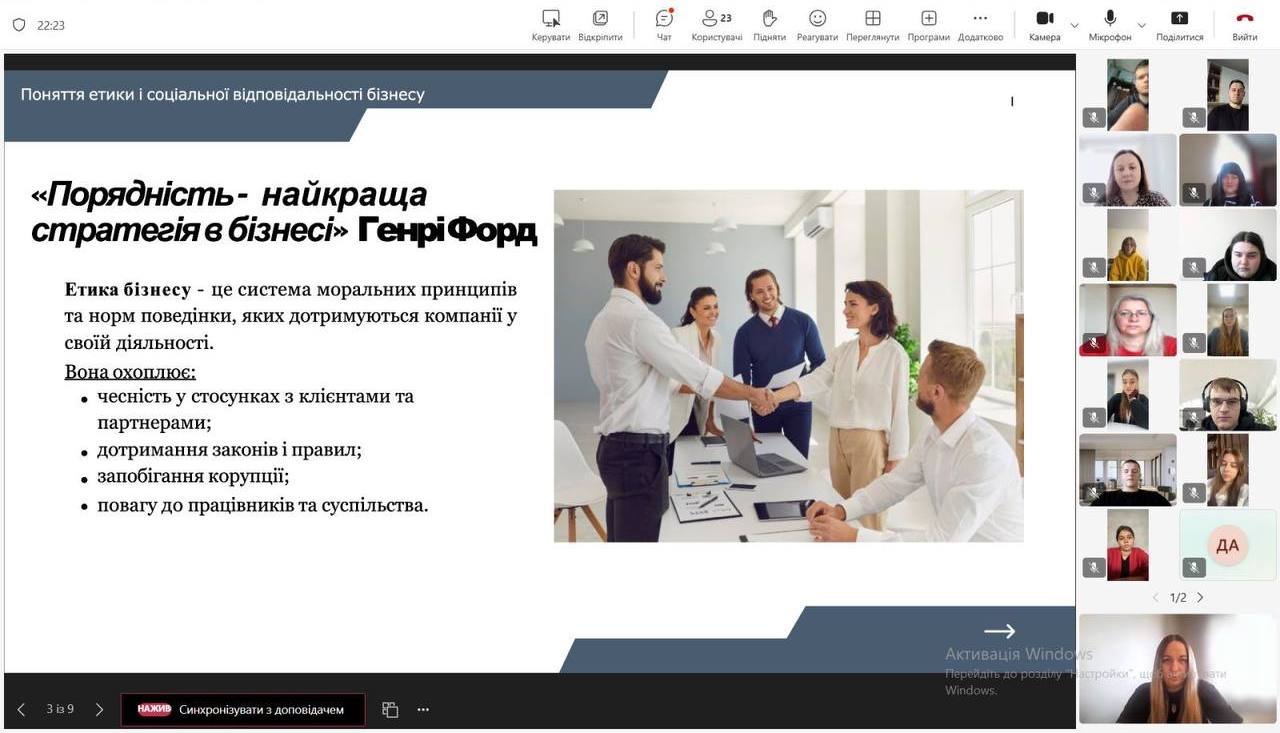
Task: Open the Реагувати reactions menu
Action: click(x=817, y=24)
